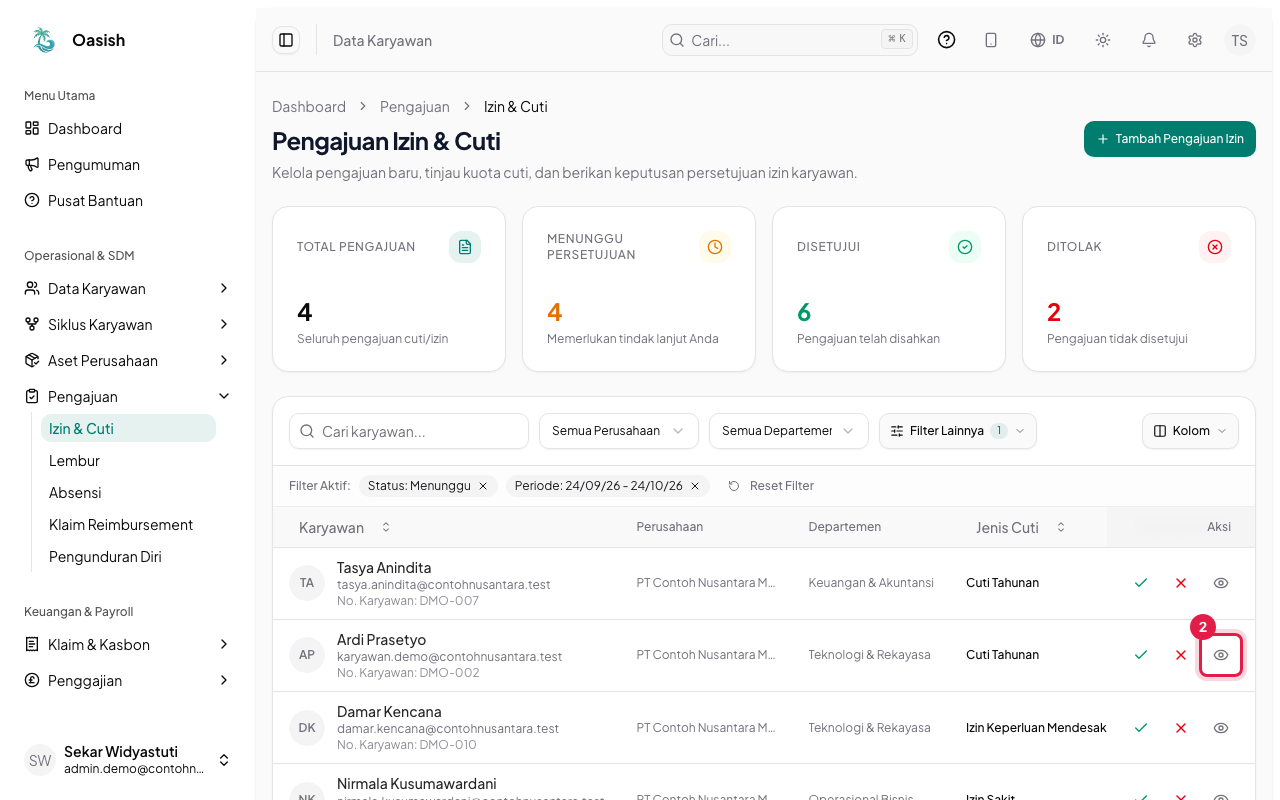Open Semua Departemen dropdown
Viewport: 1280px width, 800px height.
click(x=788, y=431)
